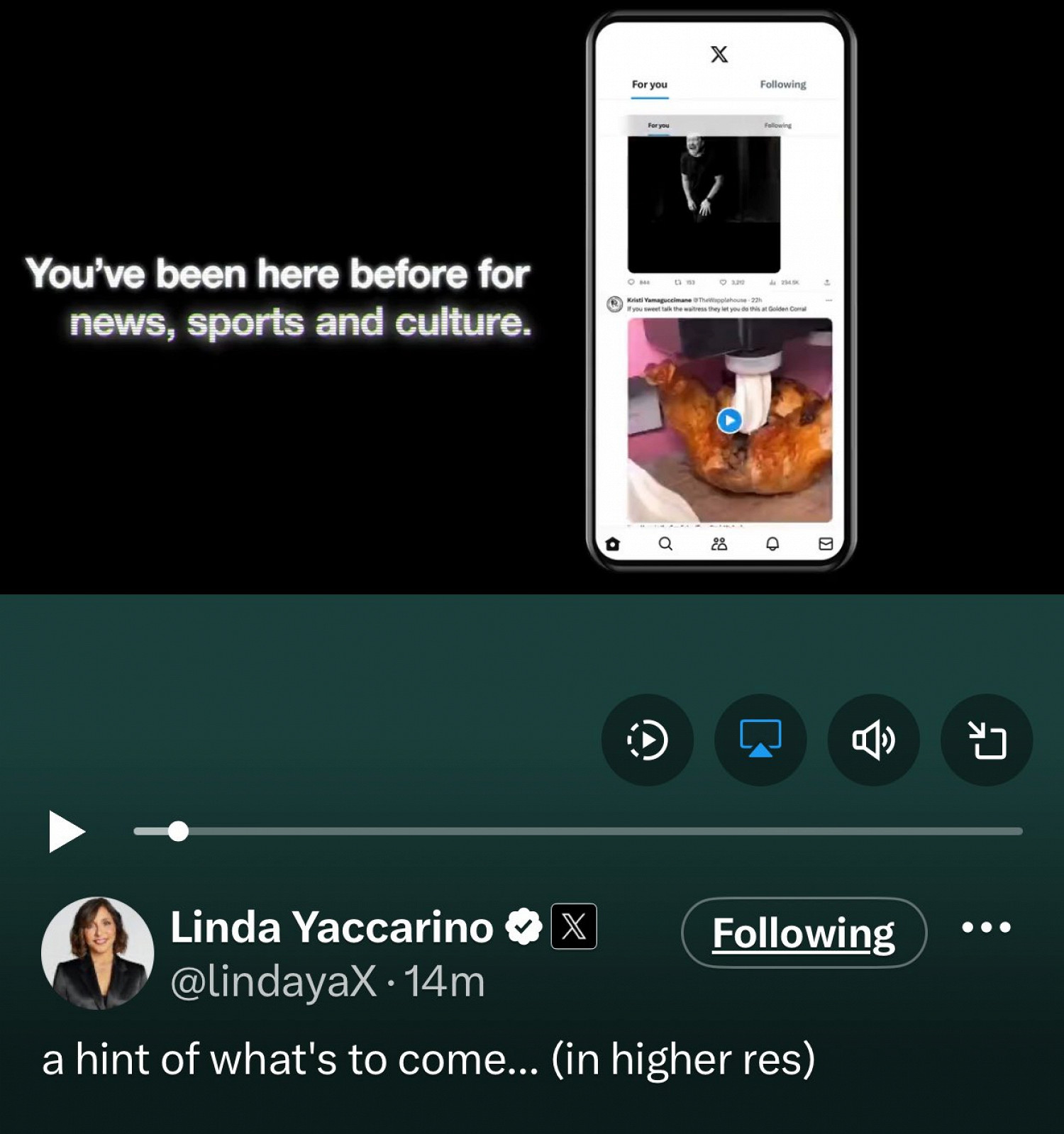Click the verified checkmark badge
Viewport: 1064px width, 1134px height.
point(523,926)
